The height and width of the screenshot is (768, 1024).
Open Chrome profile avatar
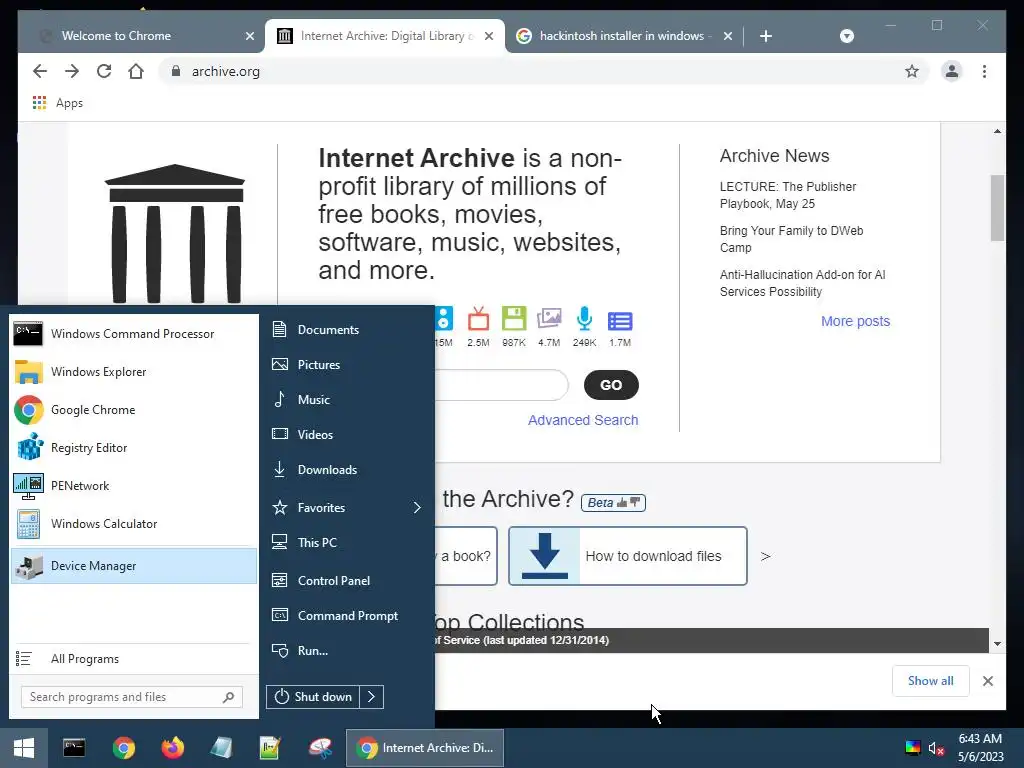(952, 71)
